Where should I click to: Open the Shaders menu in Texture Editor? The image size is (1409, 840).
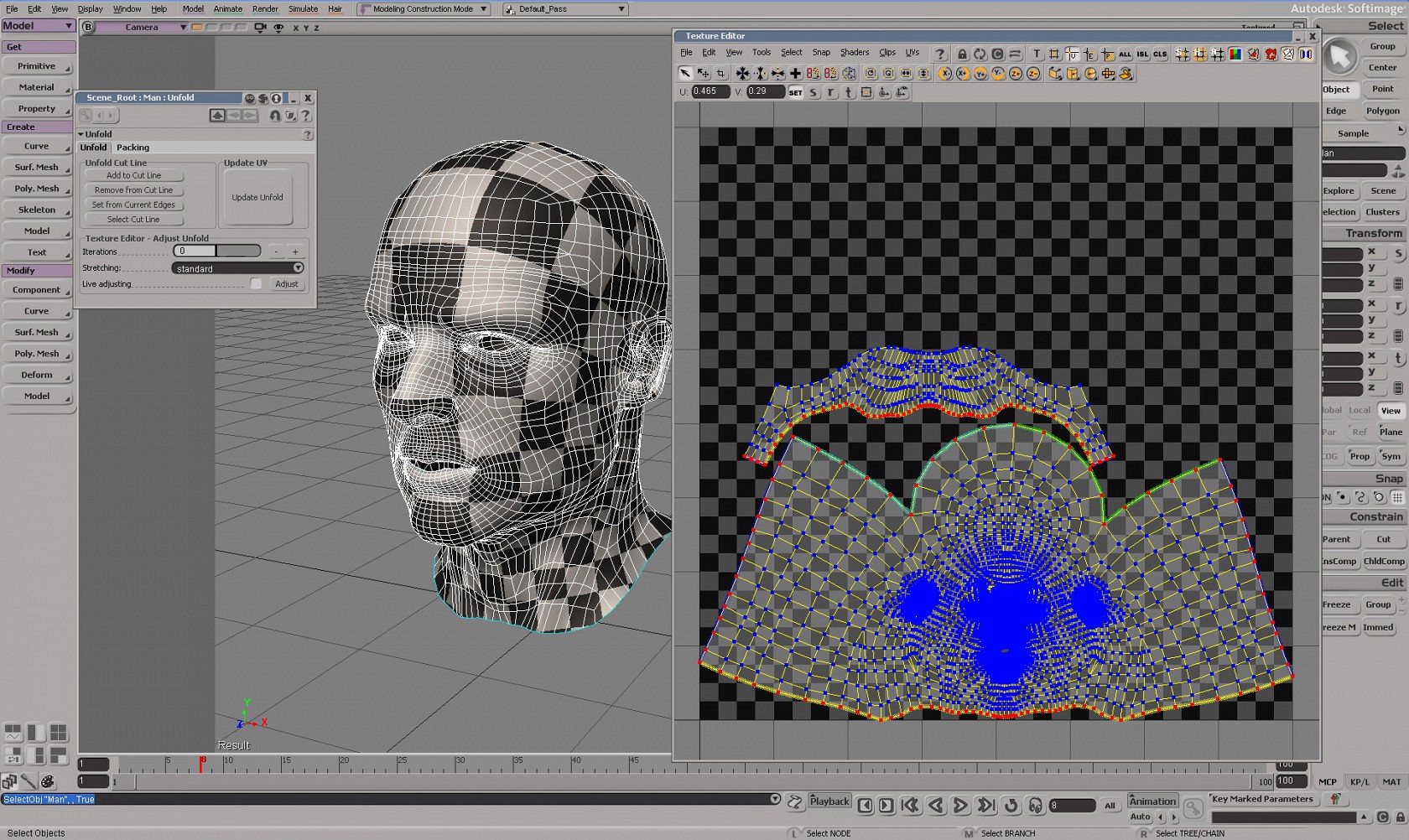pyautogui.click(x=855, y=53)
